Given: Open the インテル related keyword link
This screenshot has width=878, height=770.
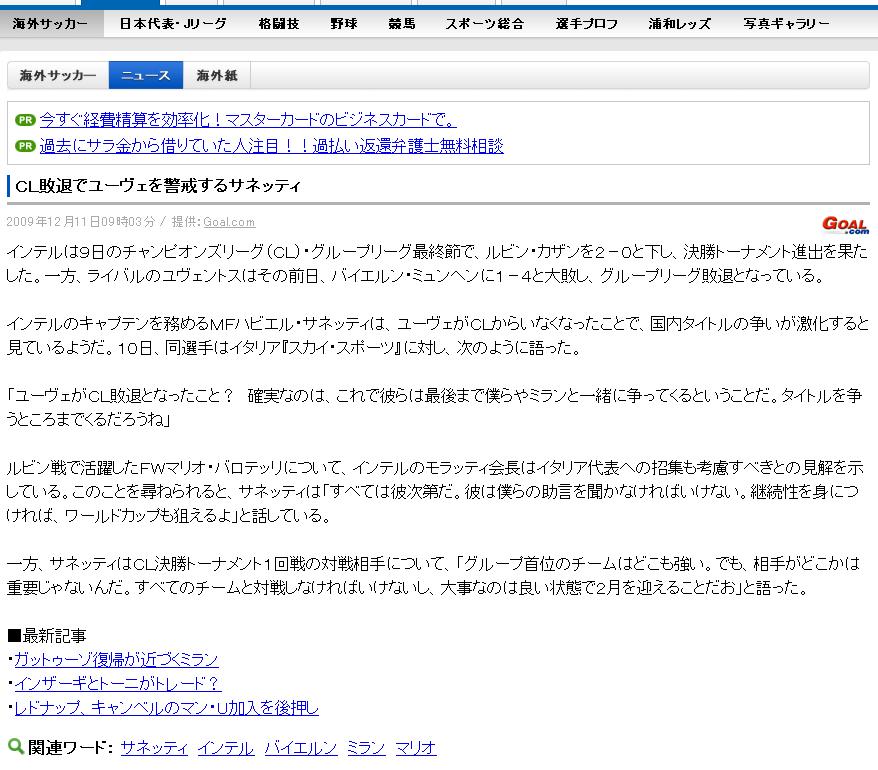Looking at the screenshot, I should coord(226,748).
